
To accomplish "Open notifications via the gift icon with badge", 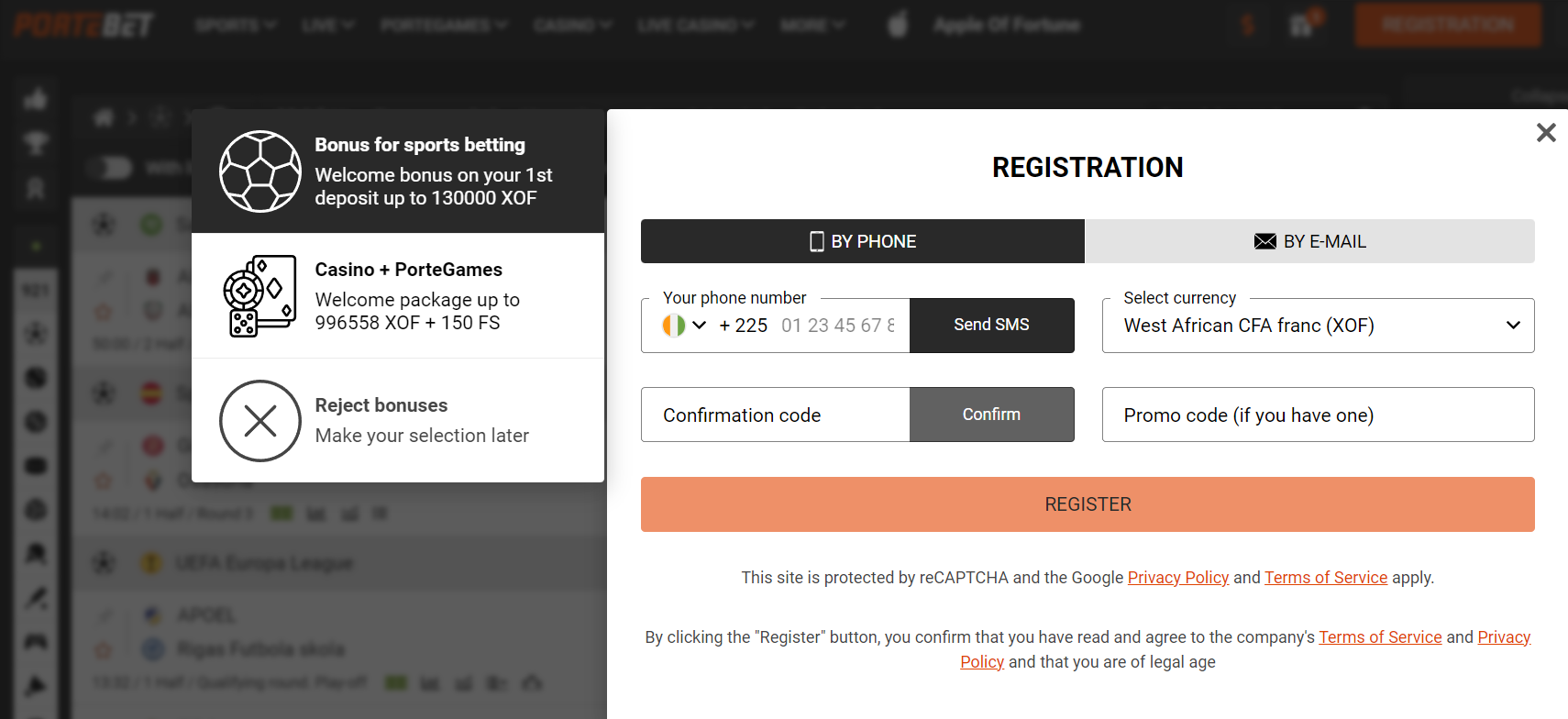I will (x=1301, y=25).
